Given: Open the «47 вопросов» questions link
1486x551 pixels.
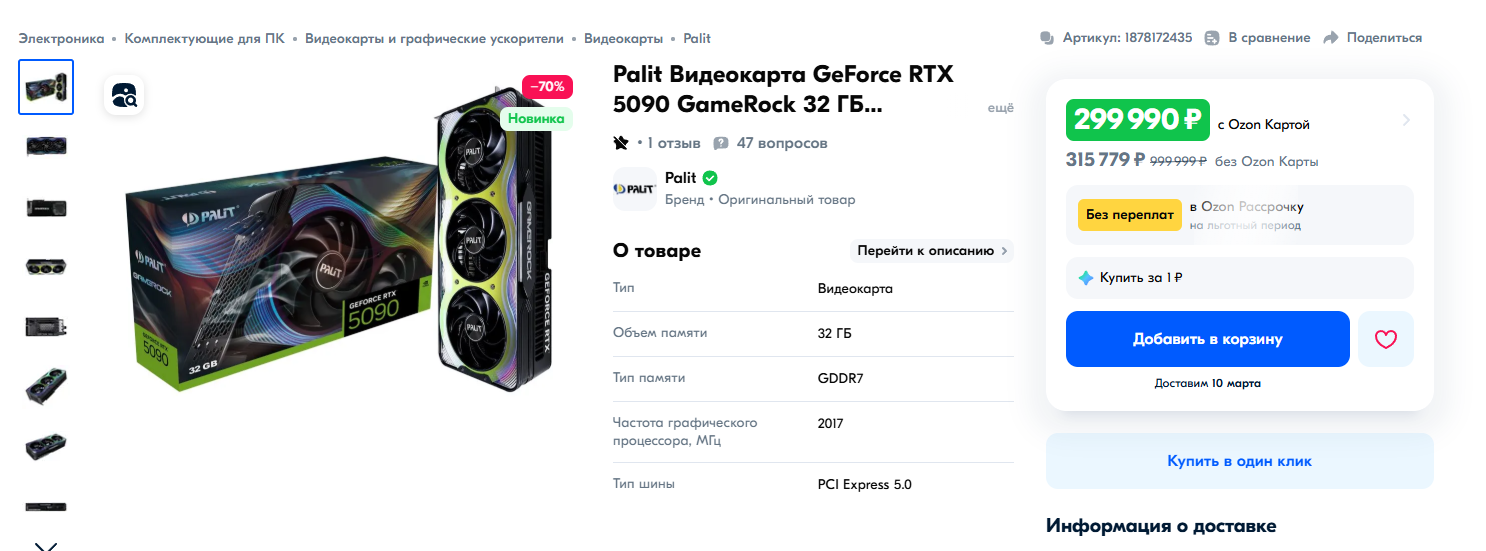Looking at the screenshot, I should pyautogui.click(x=782, y=143).
